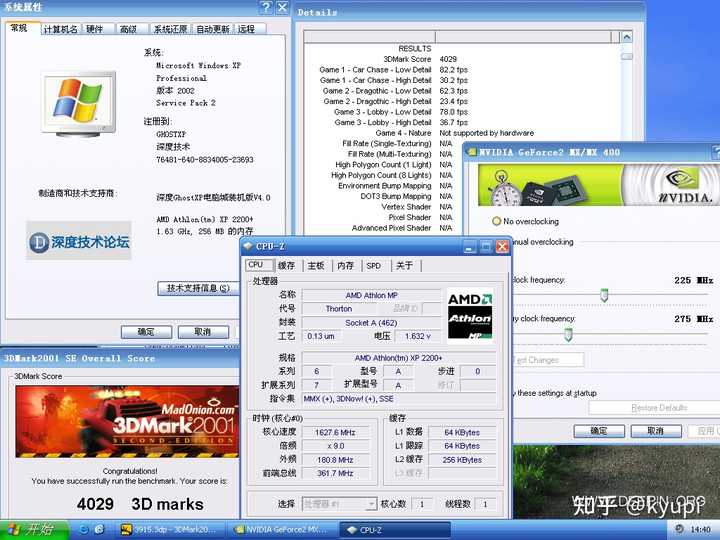Switch to the 主板 tab in CPU-Z
Image resolution: width=720 pixels, height=540 pixels.
pyautogui.click(x=316, y=265)
